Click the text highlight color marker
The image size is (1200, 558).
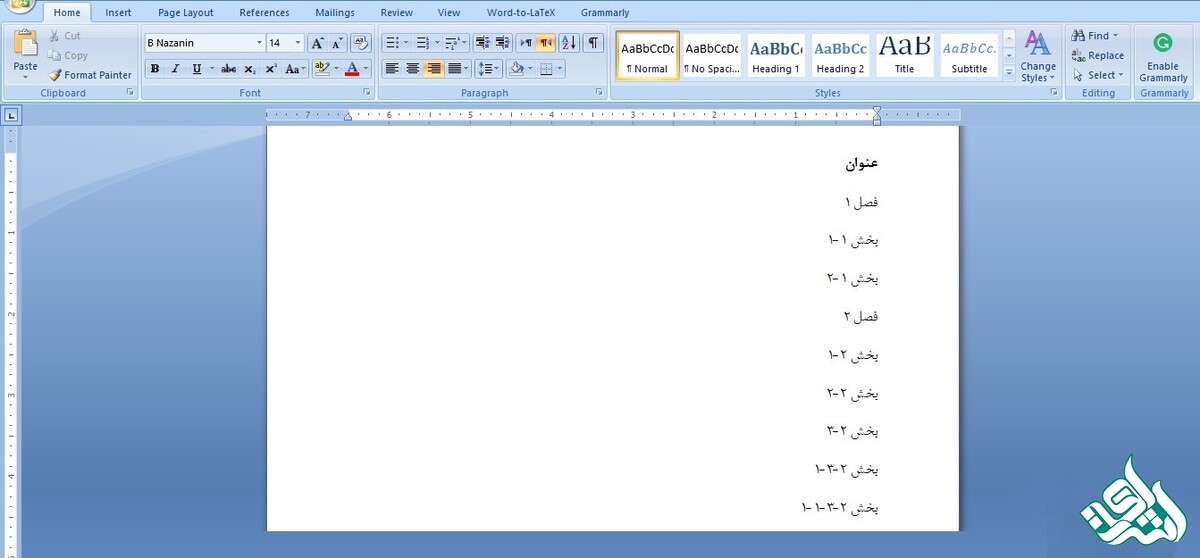[x=320, y=69]
